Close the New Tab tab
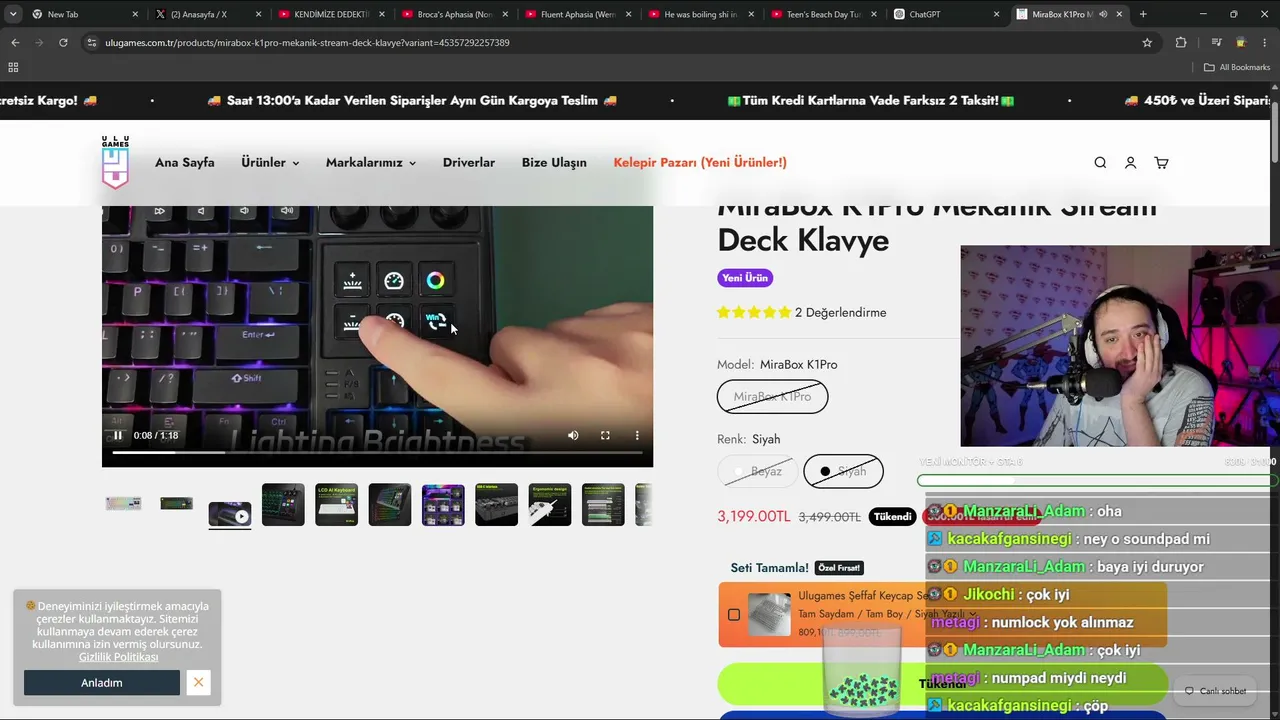The width and height of the screenshot is (1280, 720). 134,14
